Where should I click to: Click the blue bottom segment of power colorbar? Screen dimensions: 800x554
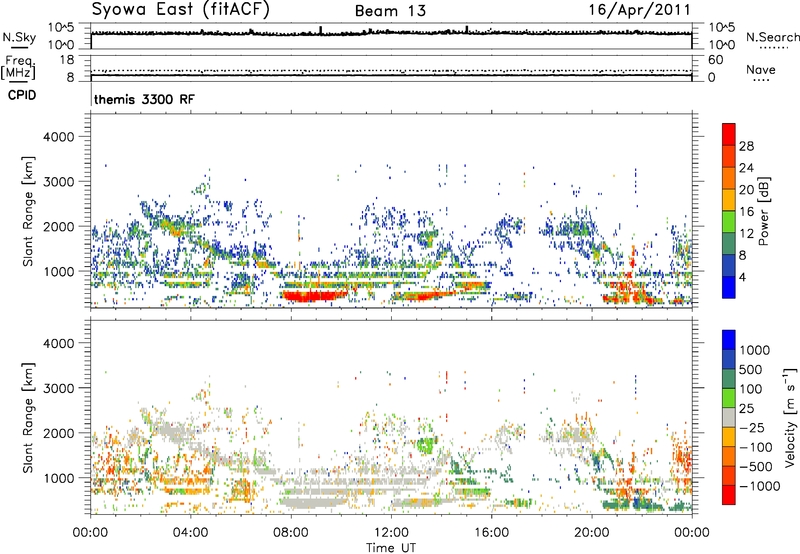[x=729, y=287]
